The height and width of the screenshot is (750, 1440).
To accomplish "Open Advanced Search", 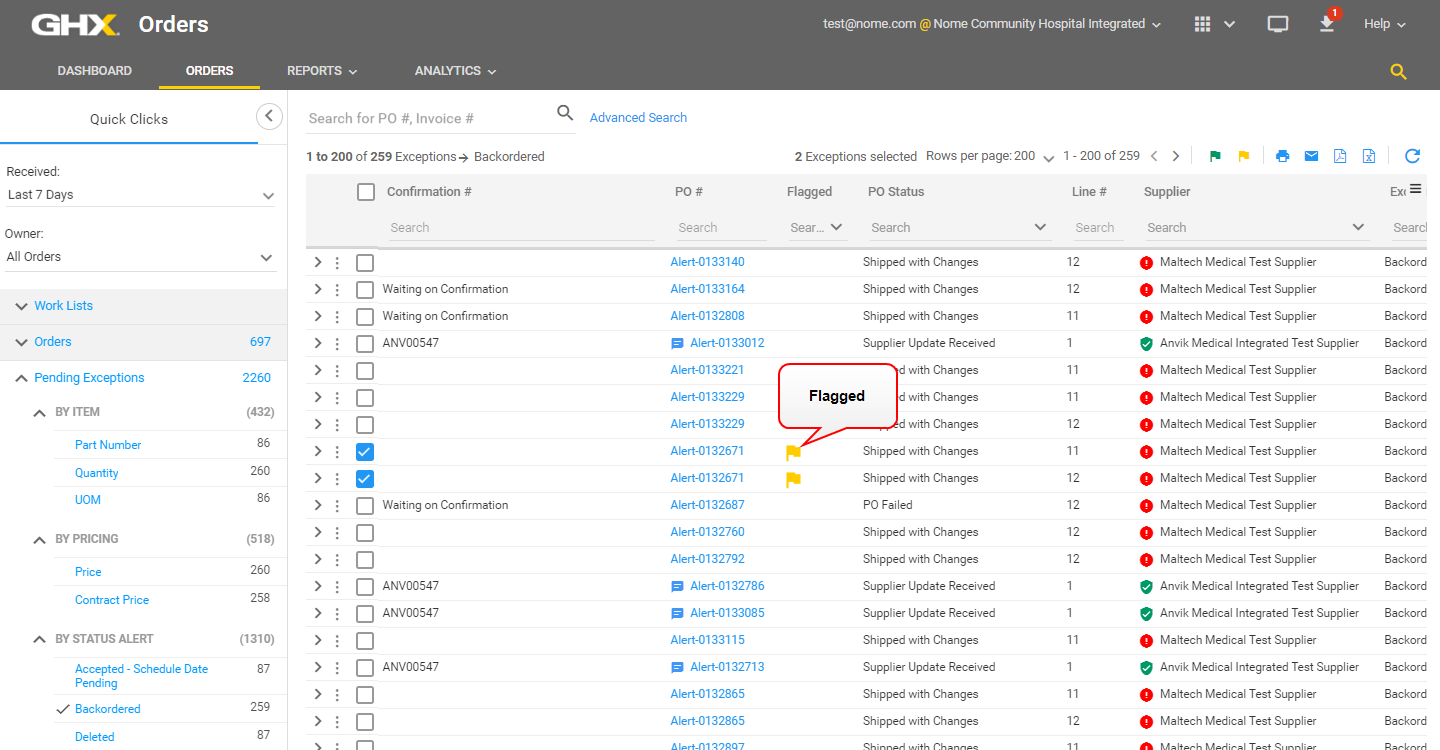I will (x=638, y=118).
